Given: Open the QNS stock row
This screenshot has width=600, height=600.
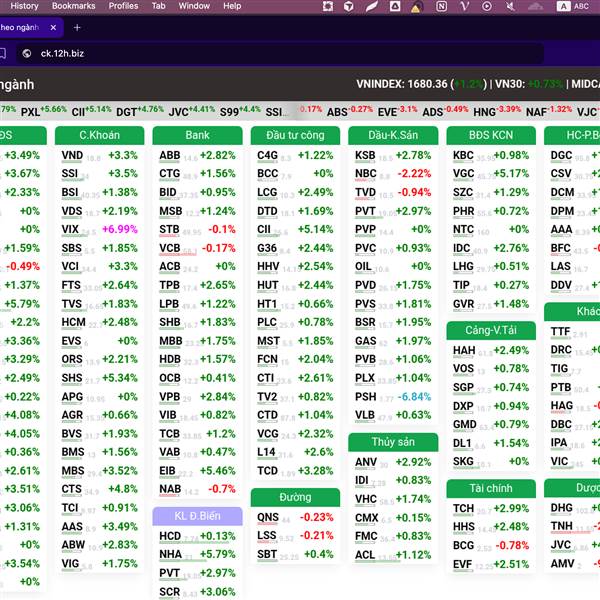Looking at the screenshot, I should 295,517.
